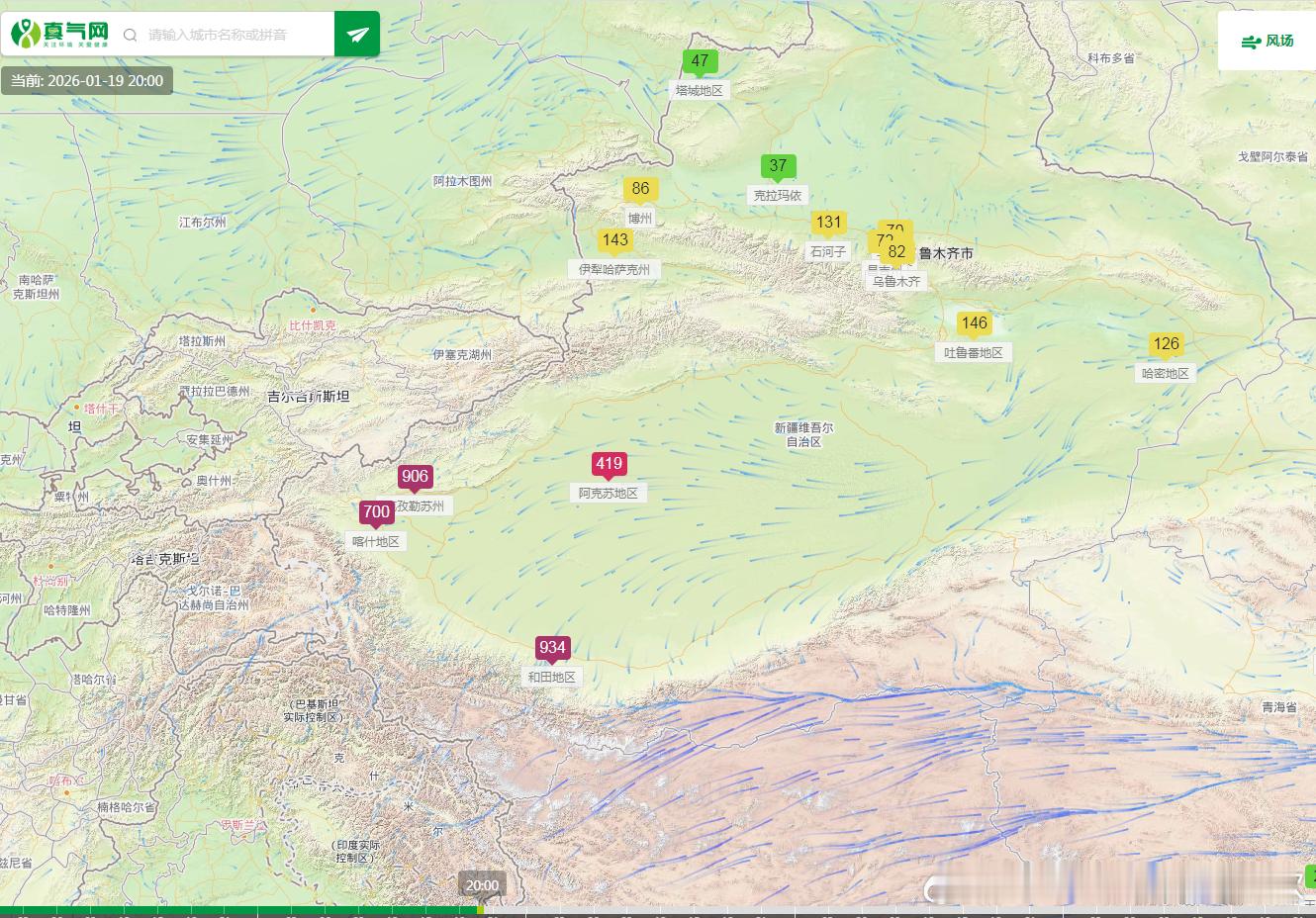Viewport: 1316px width, 918px height.
Task: Click the 乌鲁木齐 city label
Action: point(896,281)
